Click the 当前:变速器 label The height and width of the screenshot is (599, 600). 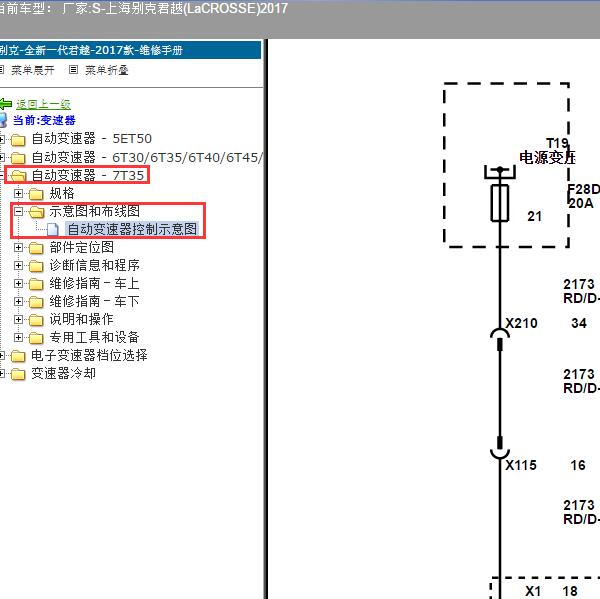coord(44,120)
